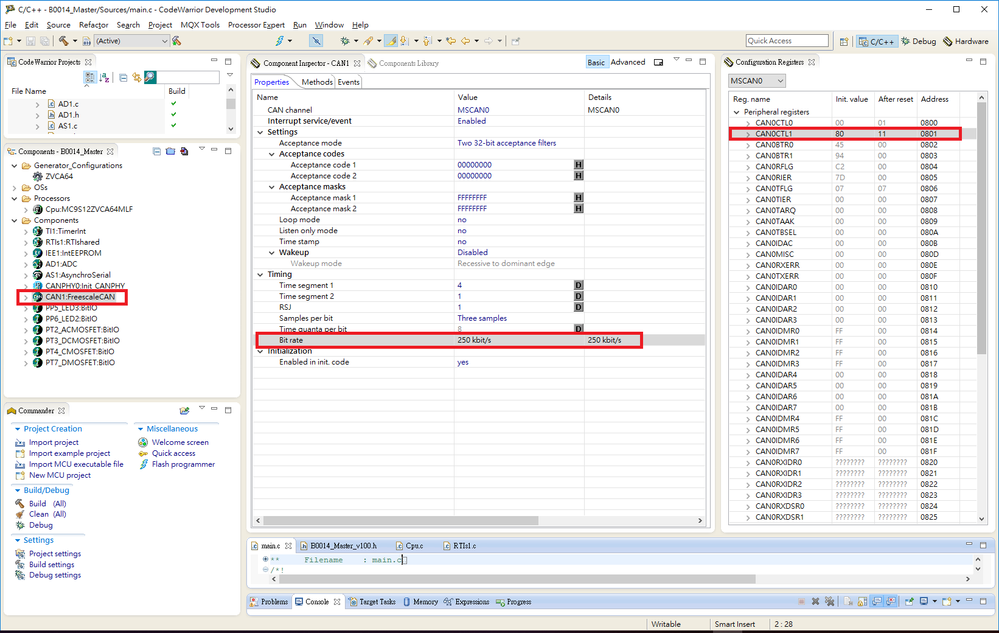Click the New file icon in main toolbar
999x633 pixels.
click(x=8, y=41)
